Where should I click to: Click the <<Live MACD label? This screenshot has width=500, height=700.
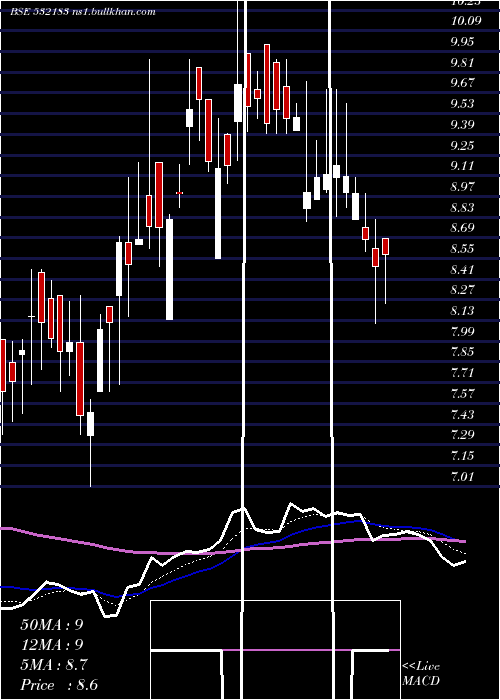421,673
